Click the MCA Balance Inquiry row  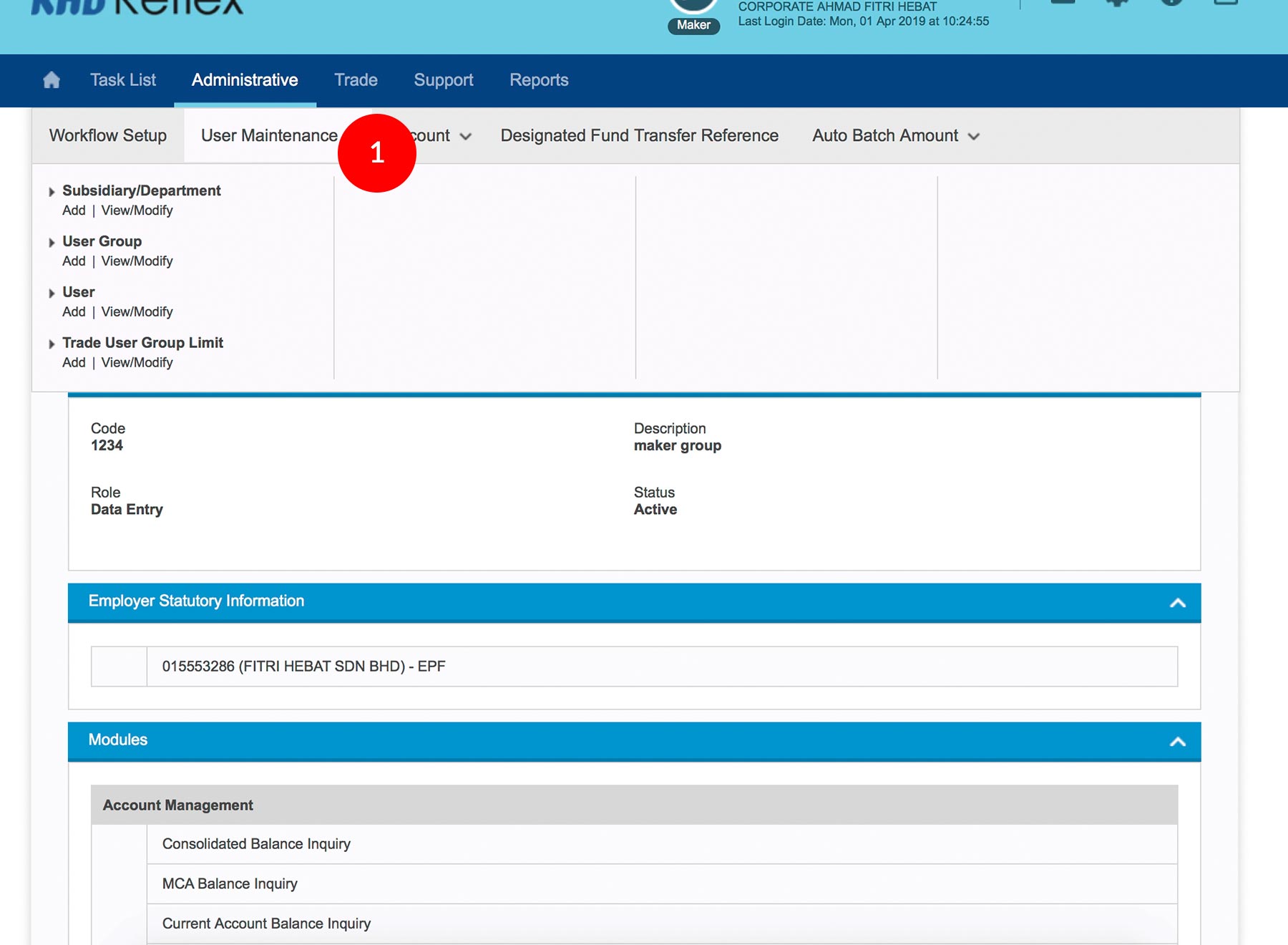pyautogui.click(x=230, y=884)
